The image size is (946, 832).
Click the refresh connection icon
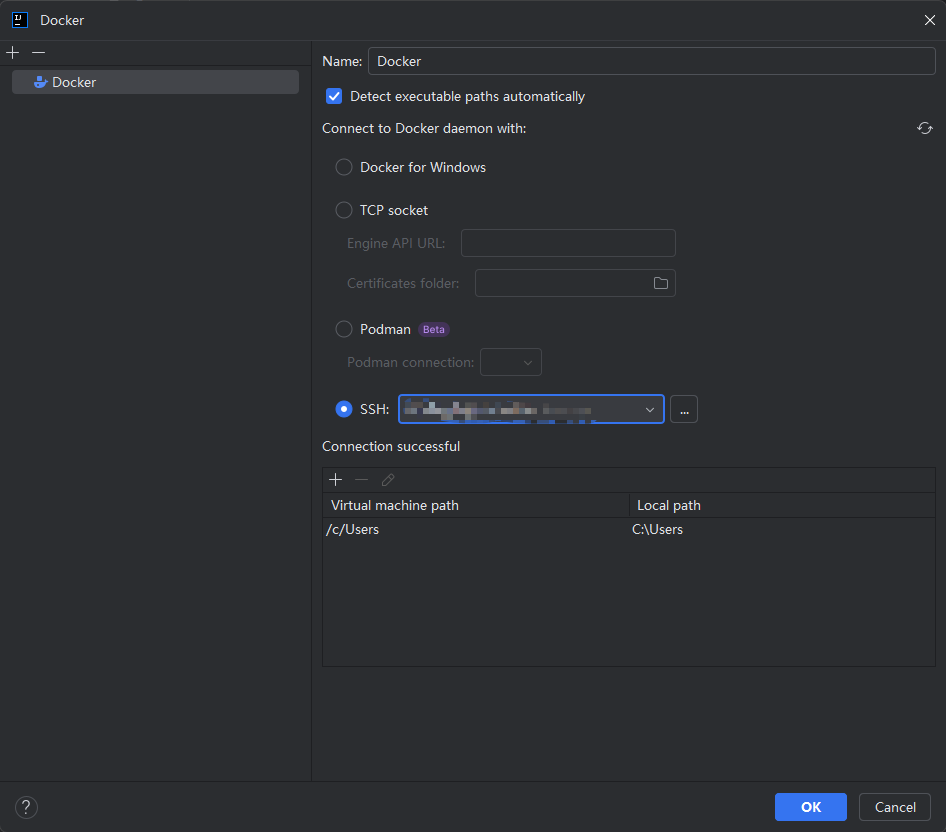pos(924,128)
